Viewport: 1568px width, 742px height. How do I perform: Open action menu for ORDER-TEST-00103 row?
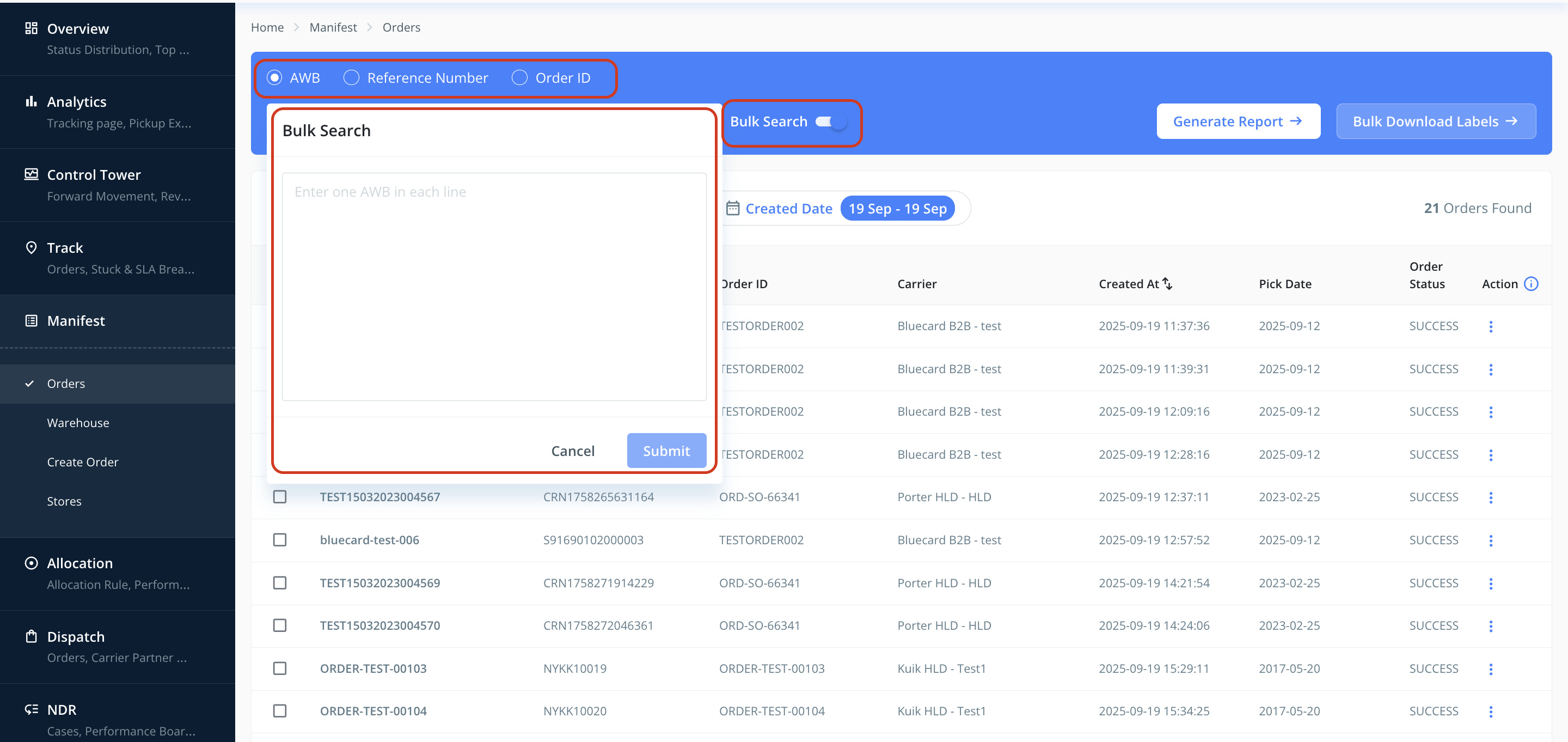click(x=1491, y=669)
